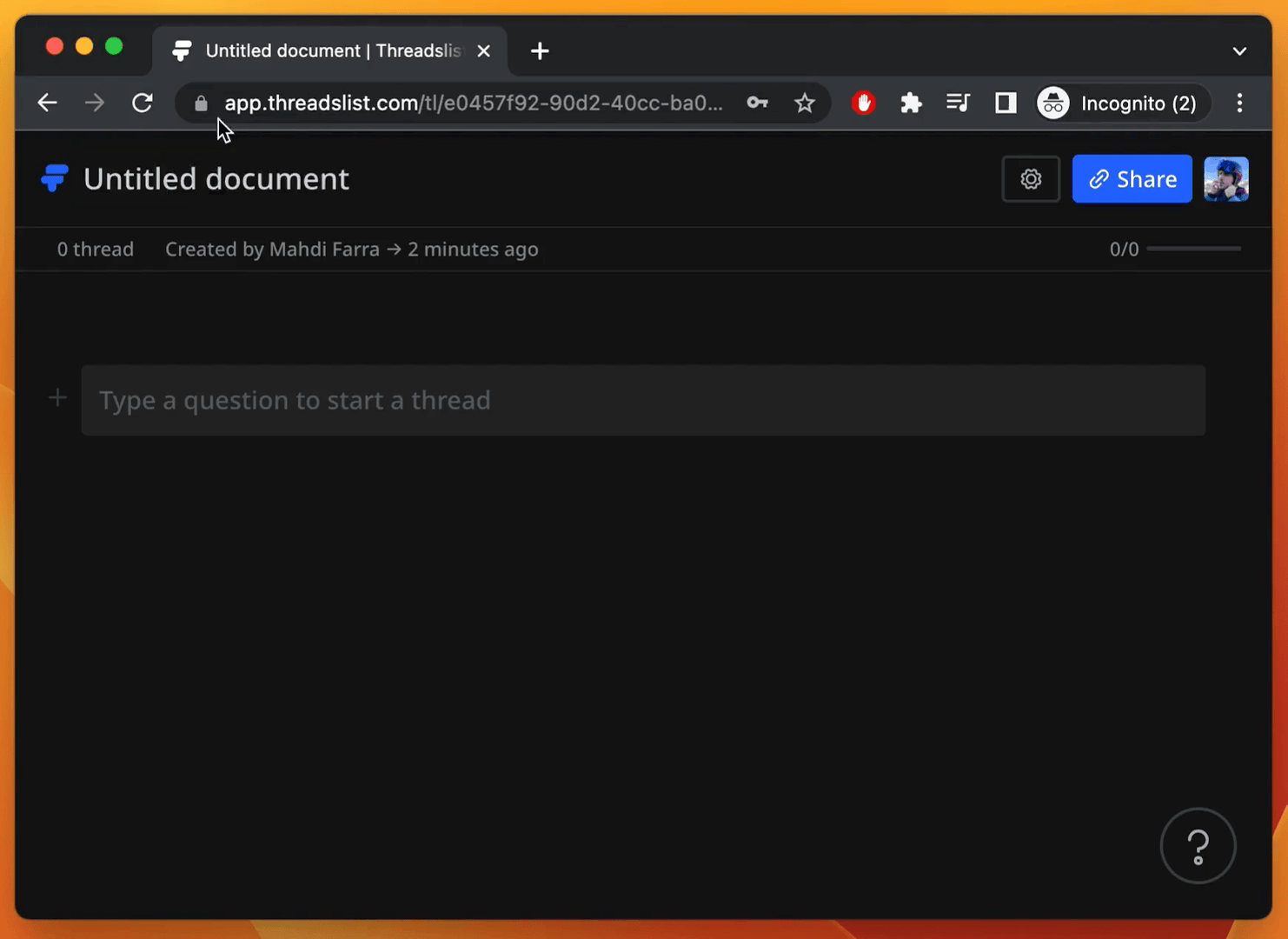Minimize the window with the yellow button
The image size is (1288, 939).
click(x=84, y=46)
